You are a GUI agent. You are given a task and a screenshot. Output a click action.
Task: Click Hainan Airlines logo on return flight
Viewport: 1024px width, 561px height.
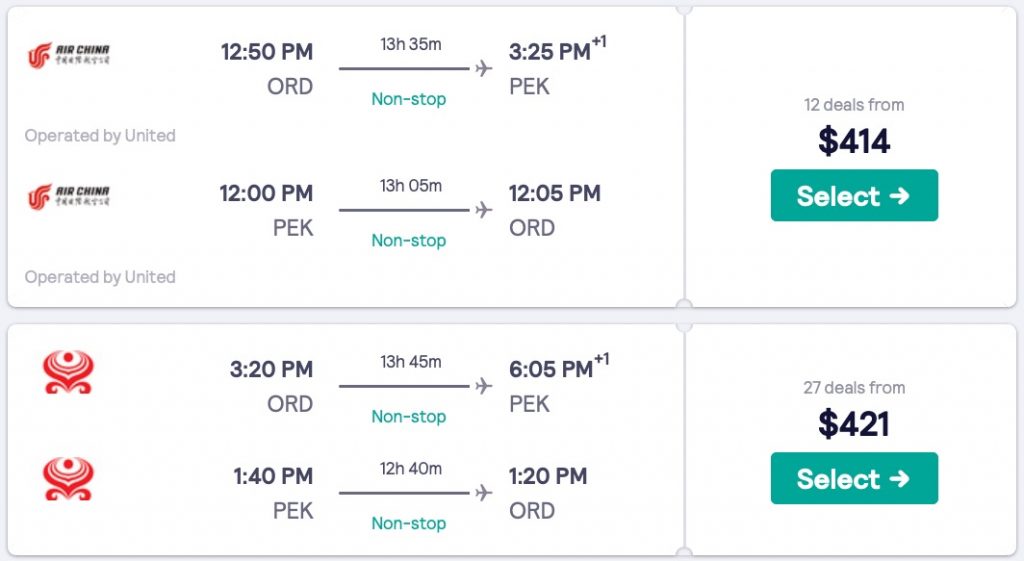[68, 479]
